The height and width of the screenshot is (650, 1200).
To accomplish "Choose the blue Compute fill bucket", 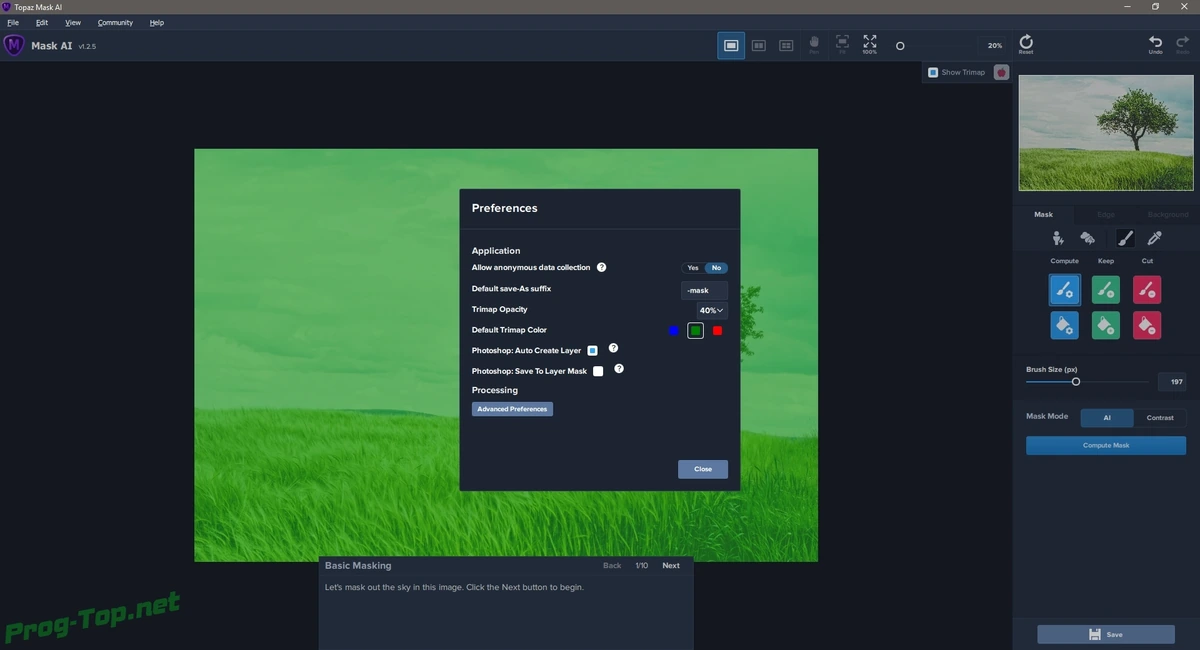I will [1065, 325].
